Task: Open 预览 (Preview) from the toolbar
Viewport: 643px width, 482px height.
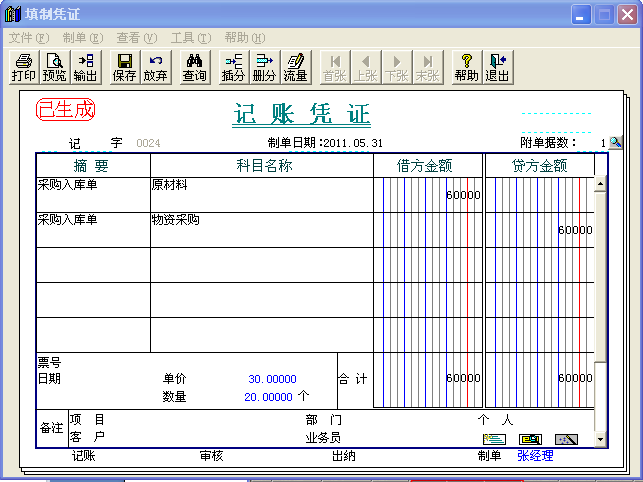Action: pyautogui.click(x=54, y=67)
